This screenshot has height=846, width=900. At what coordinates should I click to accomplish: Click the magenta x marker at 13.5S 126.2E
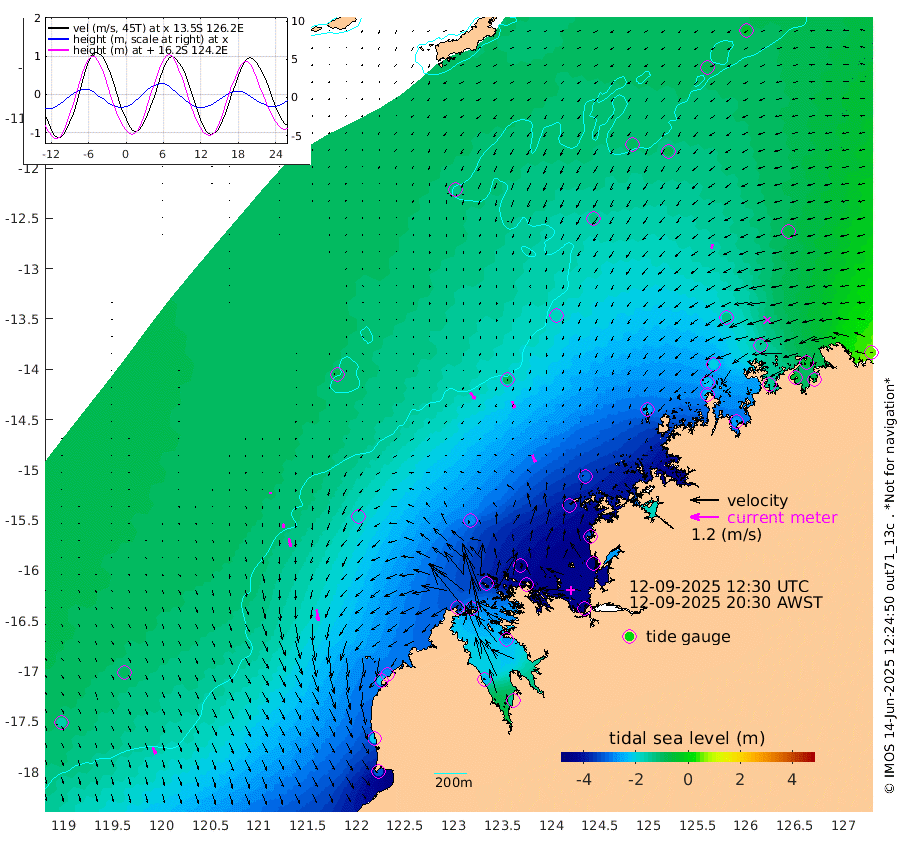click(x=767, y=320)
